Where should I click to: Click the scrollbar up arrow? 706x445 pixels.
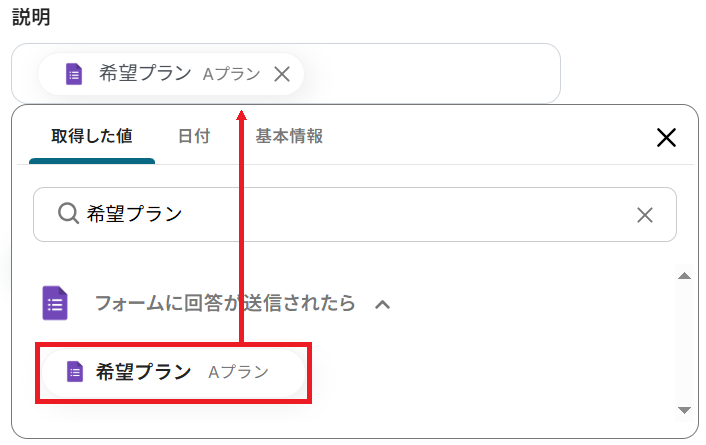684,276
